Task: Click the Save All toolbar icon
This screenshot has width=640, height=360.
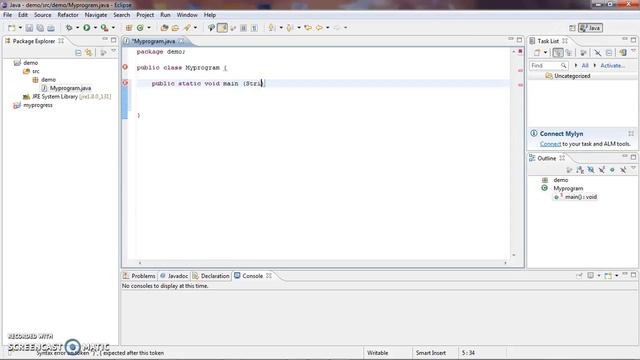Action: (x=40, y=28)
